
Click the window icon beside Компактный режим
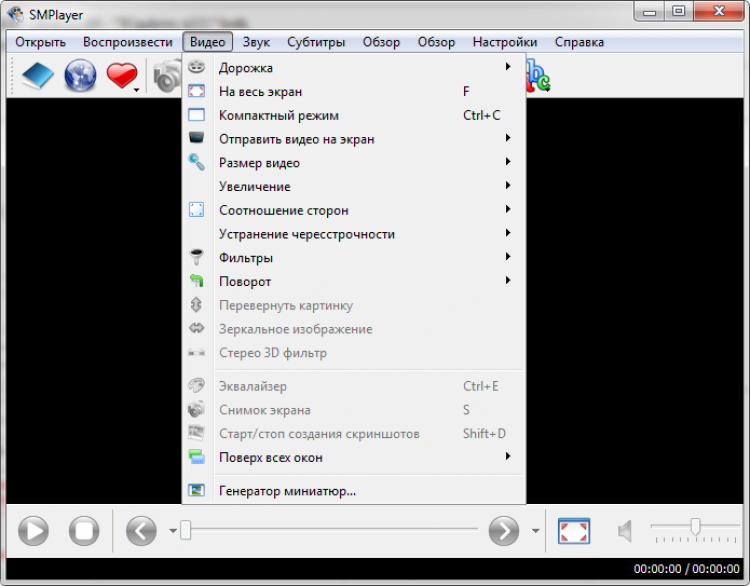196,115
